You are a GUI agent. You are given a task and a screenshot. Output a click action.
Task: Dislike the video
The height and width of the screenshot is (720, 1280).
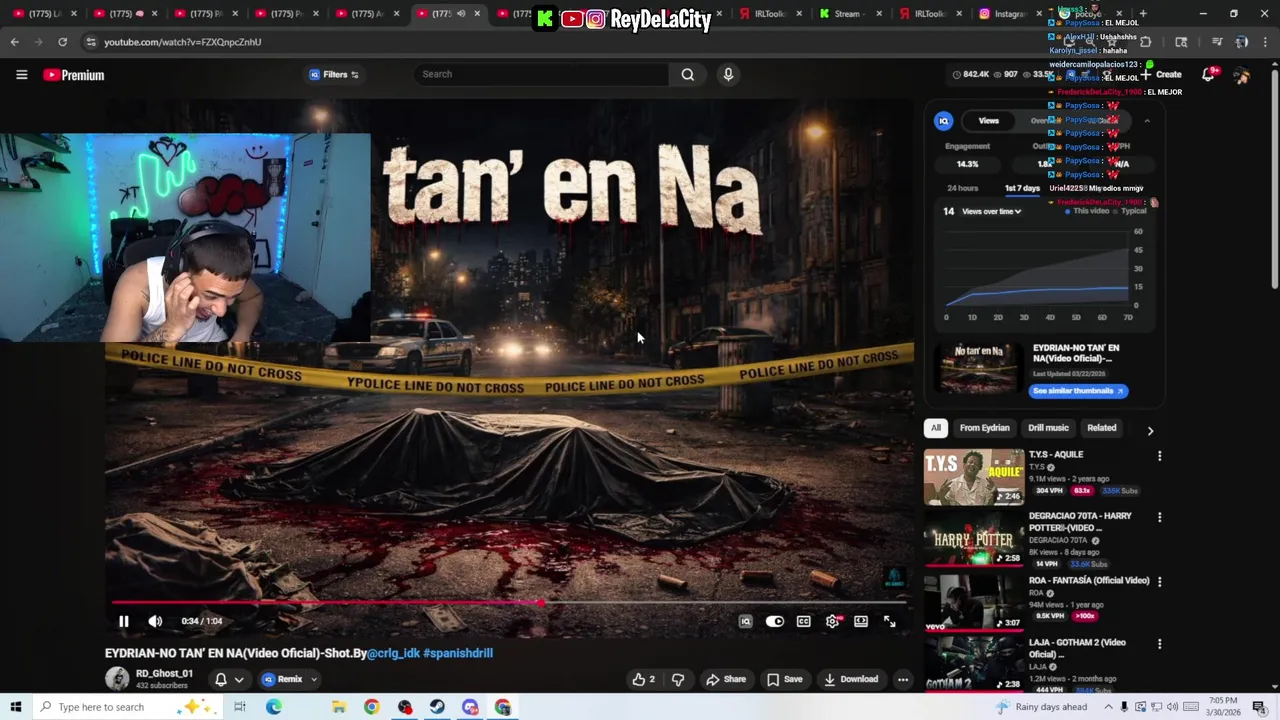678,679
